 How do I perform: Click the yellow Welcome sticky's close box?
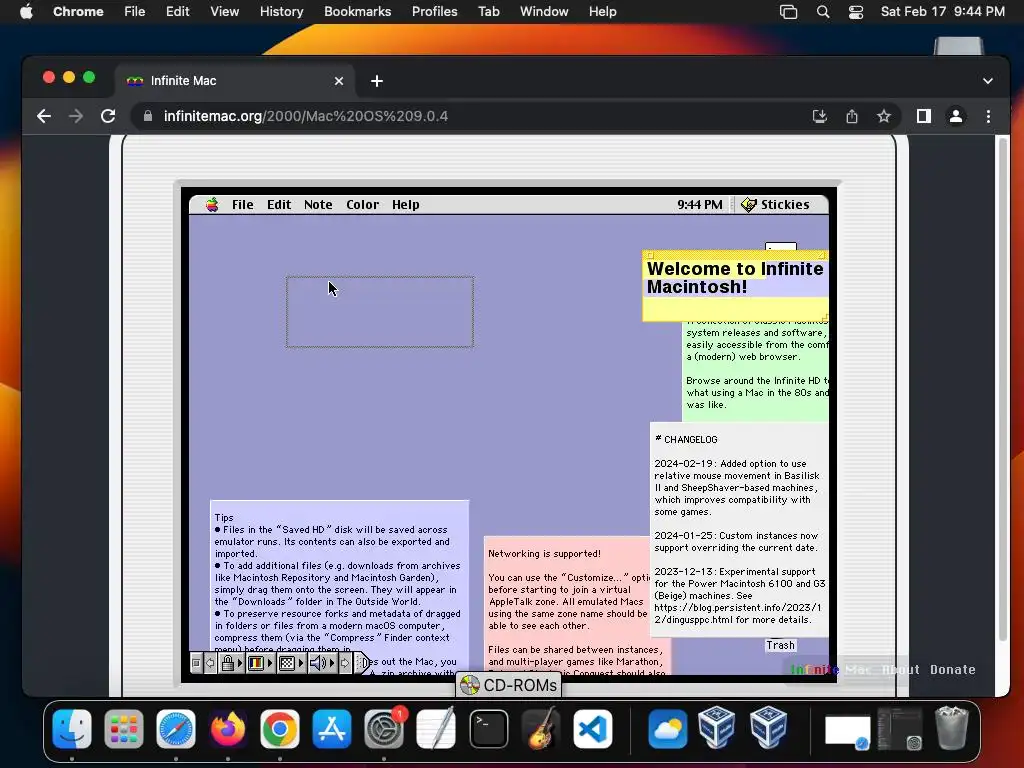coord(650,255)
